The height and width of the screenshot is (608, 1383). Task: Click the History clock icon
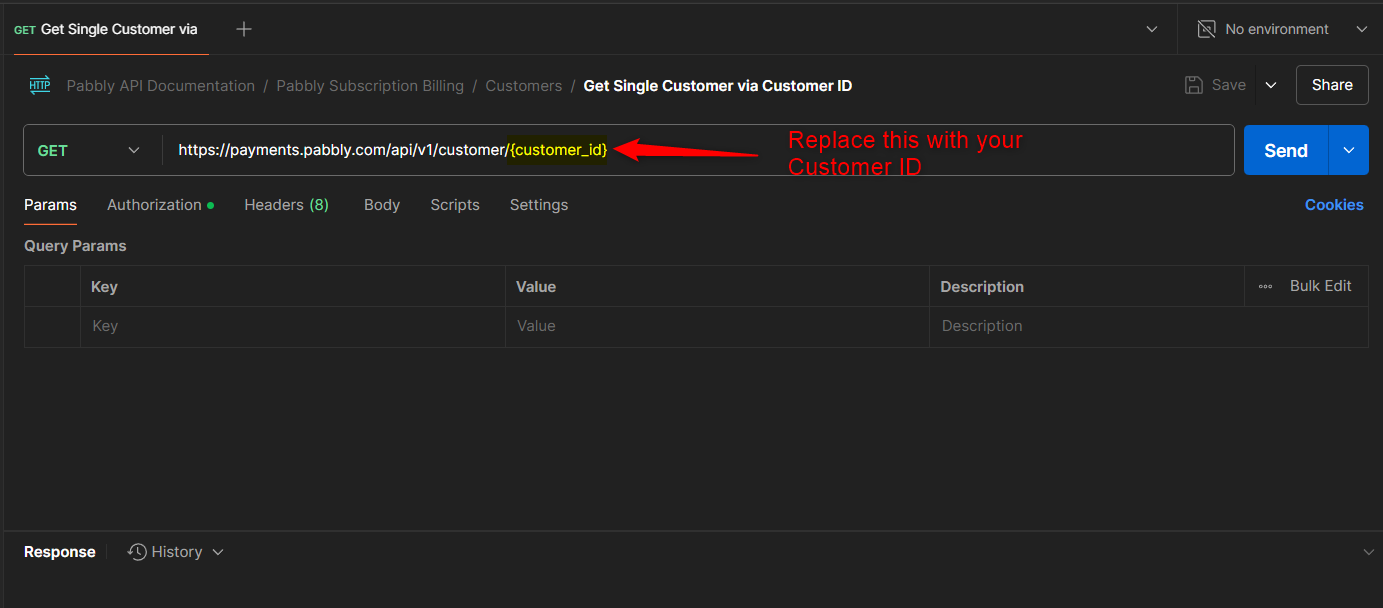click(137, 552)
